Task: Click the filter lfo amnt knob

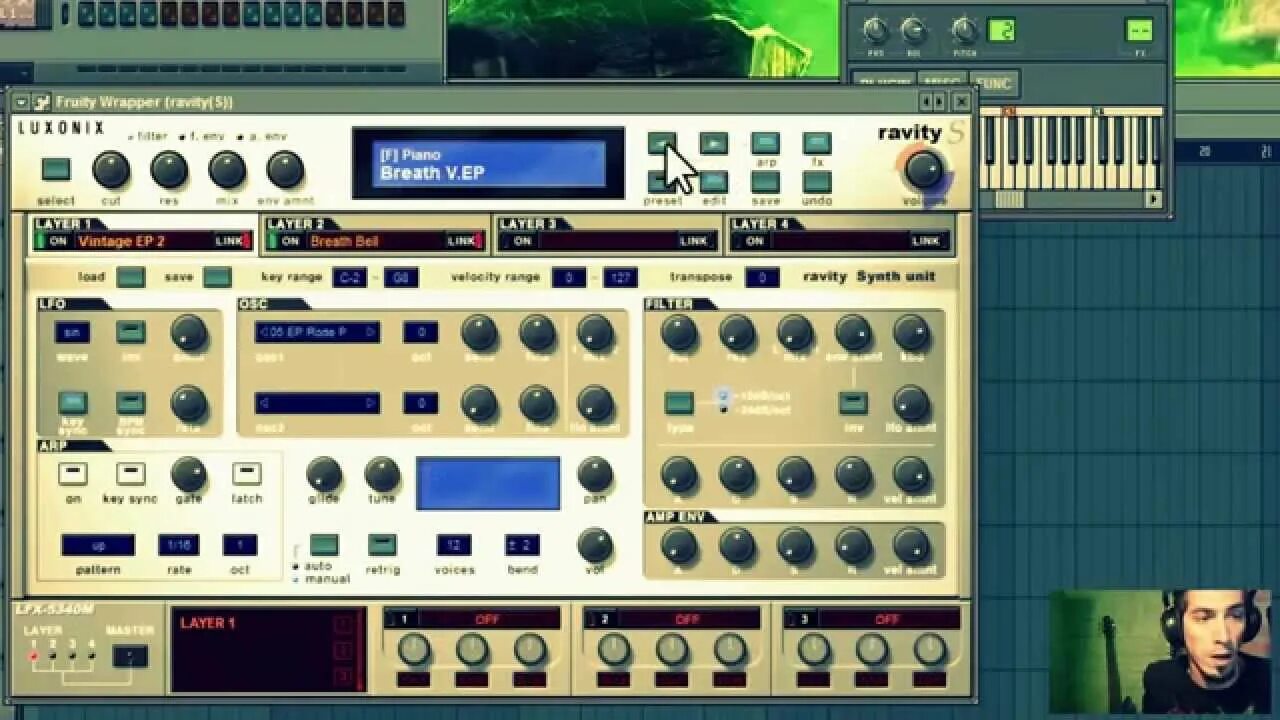Action: 911,403
